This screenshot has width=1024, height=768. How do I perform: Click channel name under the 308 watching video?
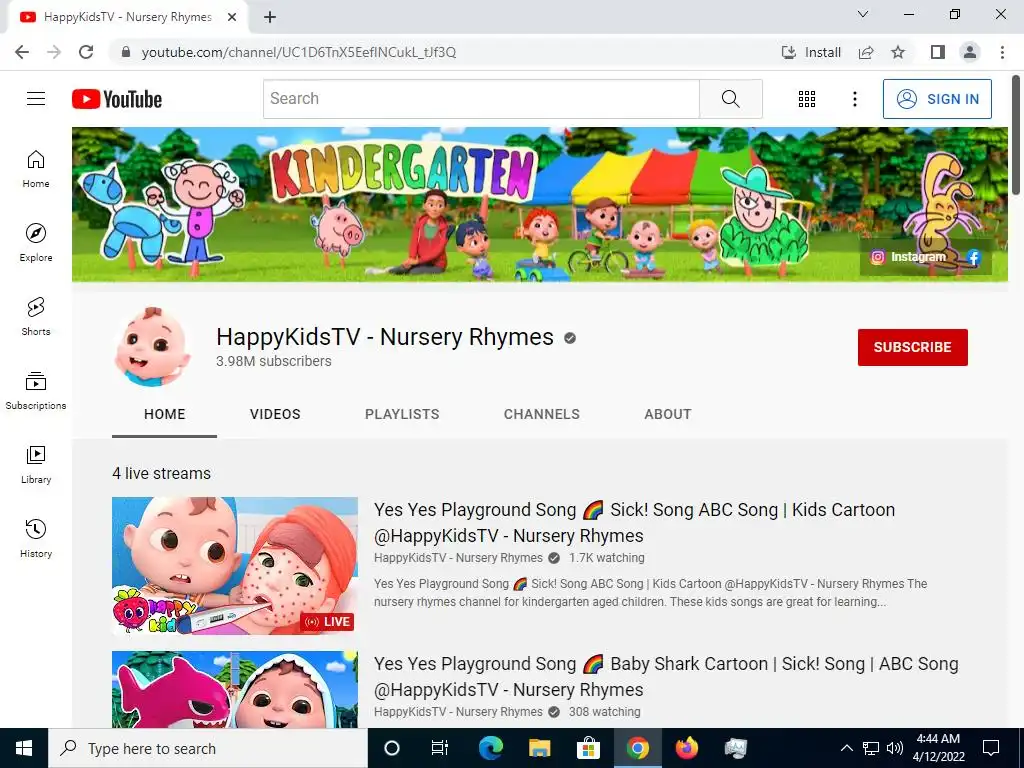[458, 712]
